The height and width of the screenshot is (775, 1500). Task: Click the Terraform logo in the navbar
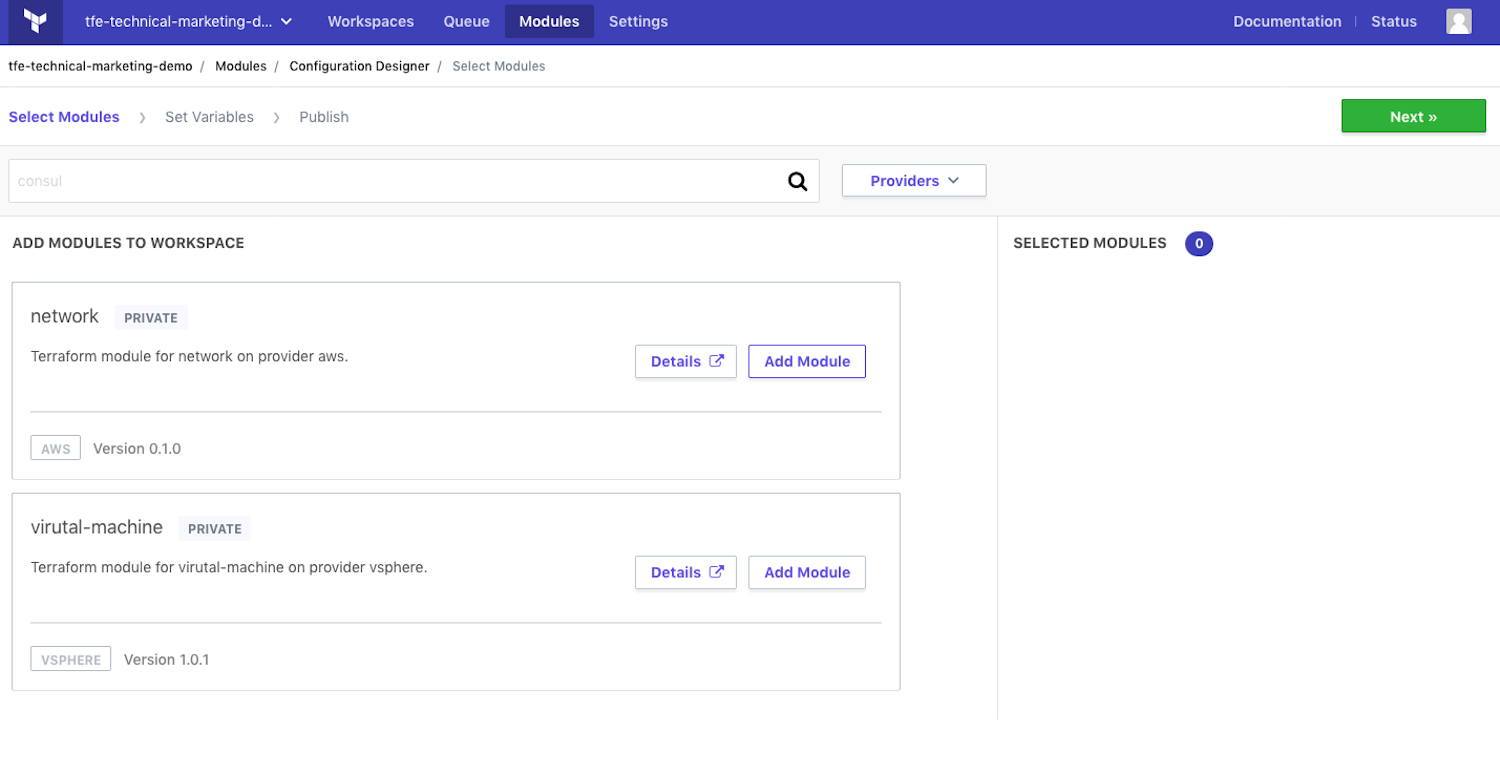(34, 21)
